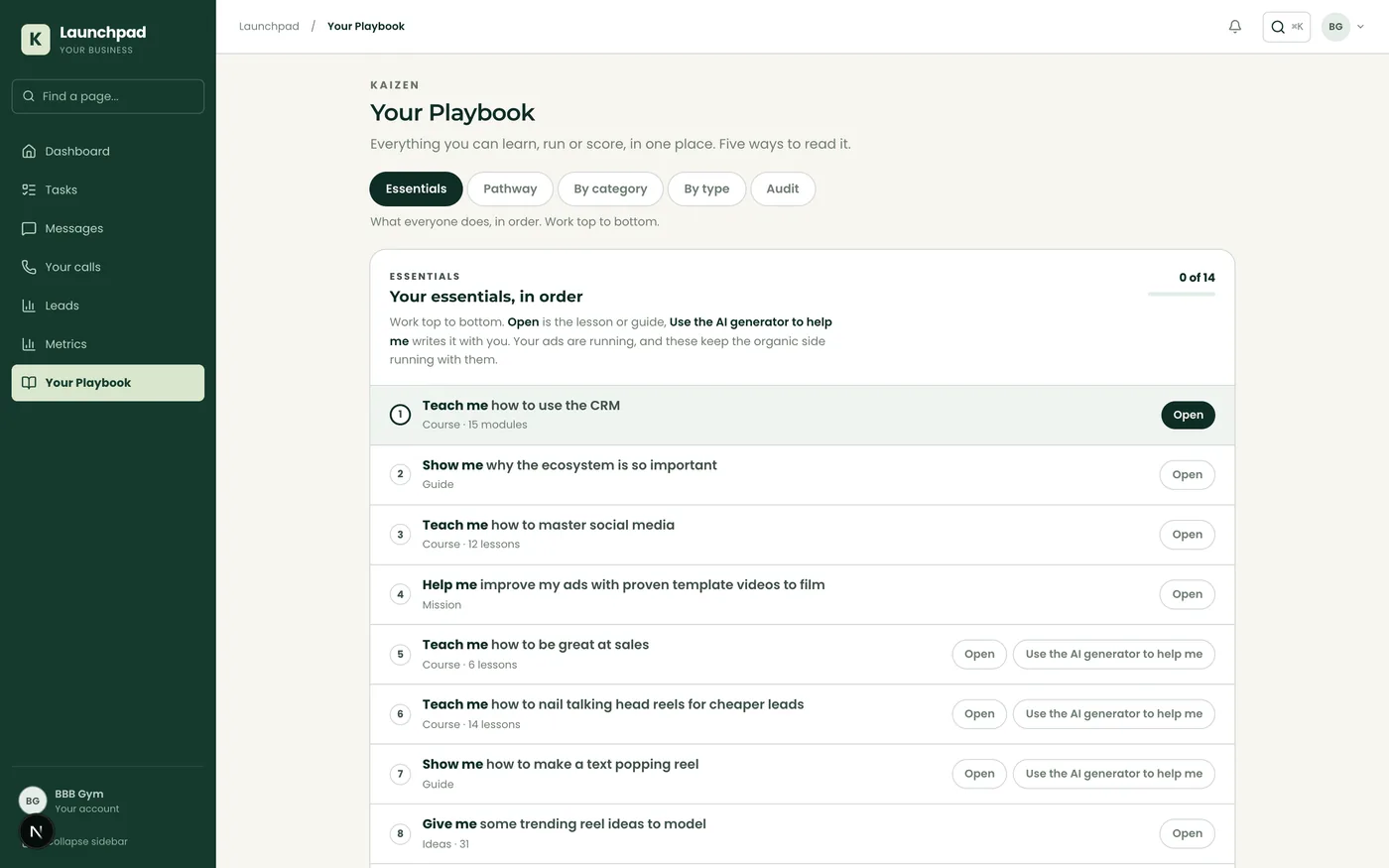This screenshot has height=868, width=1389.
Task: Open the CRM course with the dark Open button
Action: 1188,415
